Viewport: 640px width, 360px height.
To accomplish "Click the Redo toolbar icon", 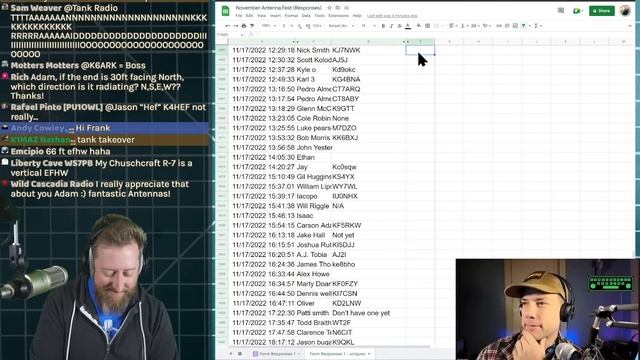I will [x=236, y=26].
